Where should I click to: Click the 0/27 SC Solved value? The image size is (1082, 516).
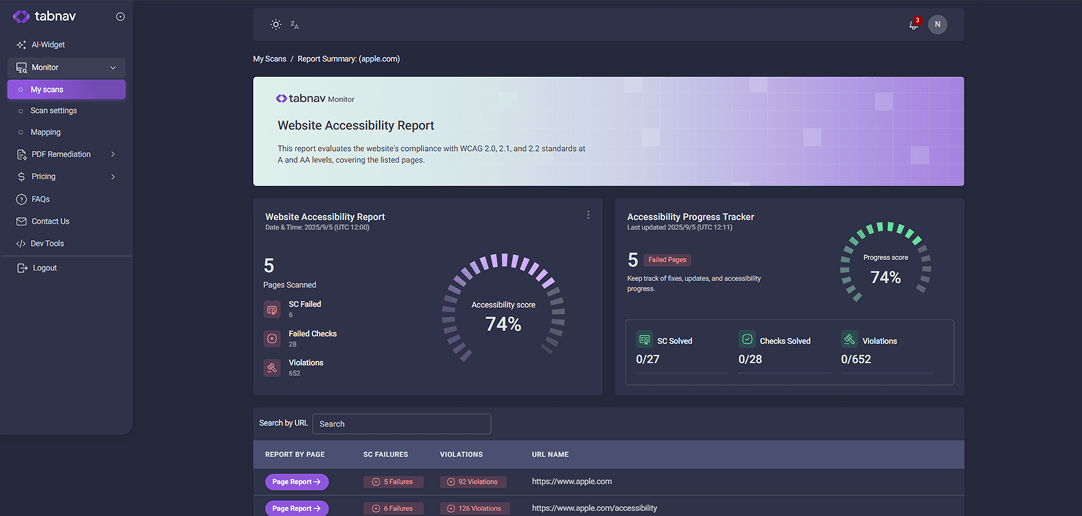647,359
